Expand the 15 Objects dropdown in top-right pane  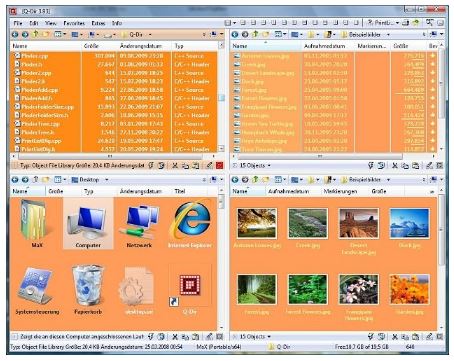click(x=269, y=166)
